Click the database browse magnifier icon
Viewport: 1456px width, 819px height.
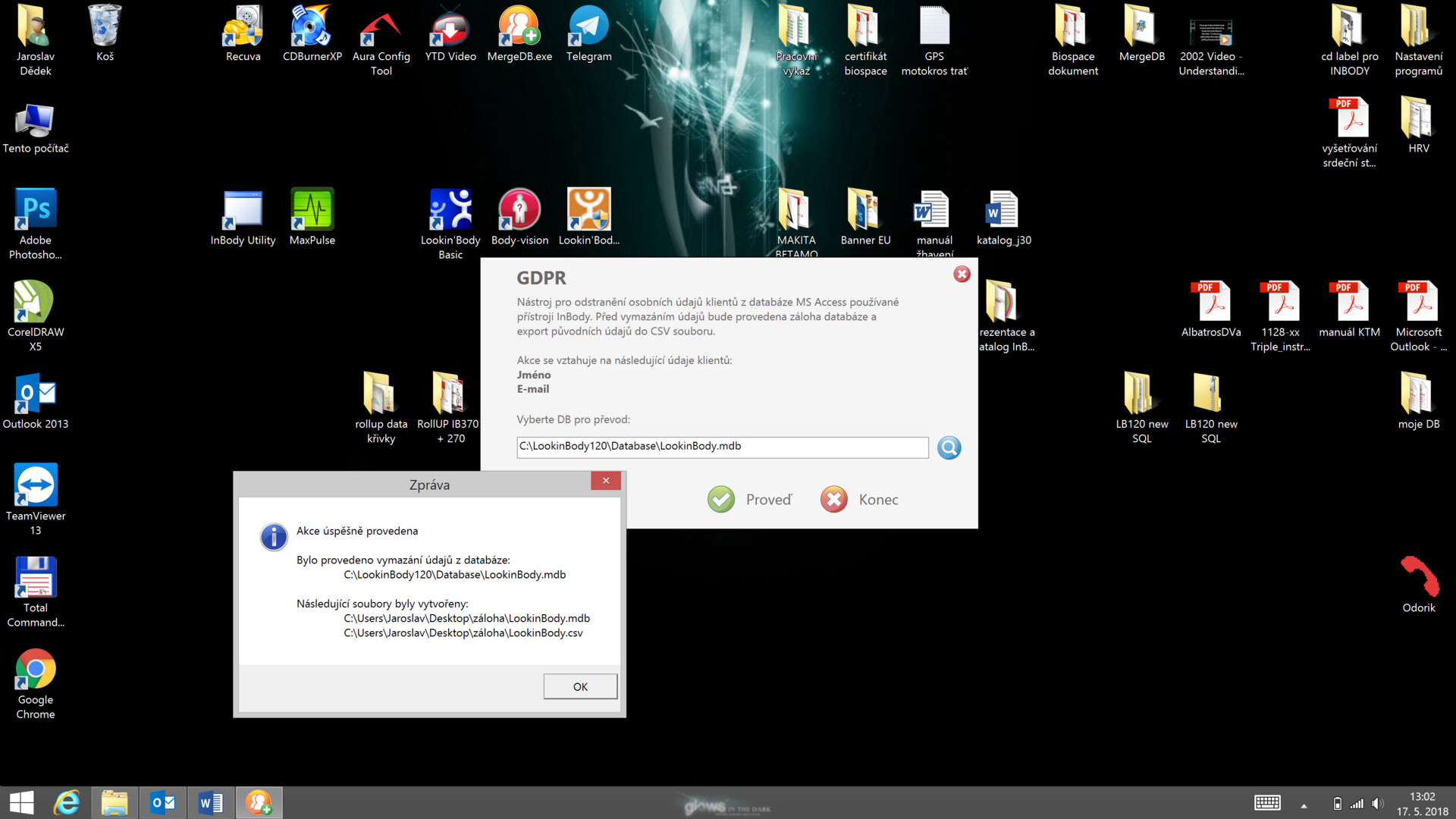point(949,447)
